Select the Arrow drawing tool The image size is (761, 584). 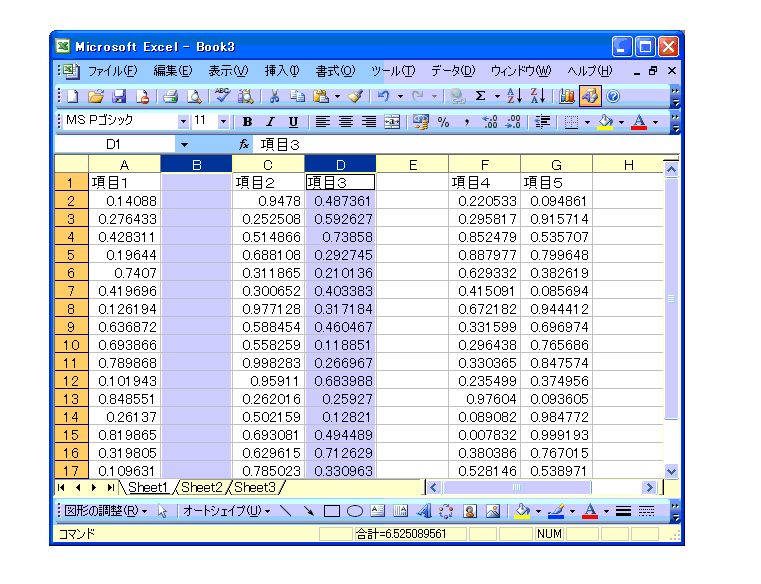coord(308,511)
